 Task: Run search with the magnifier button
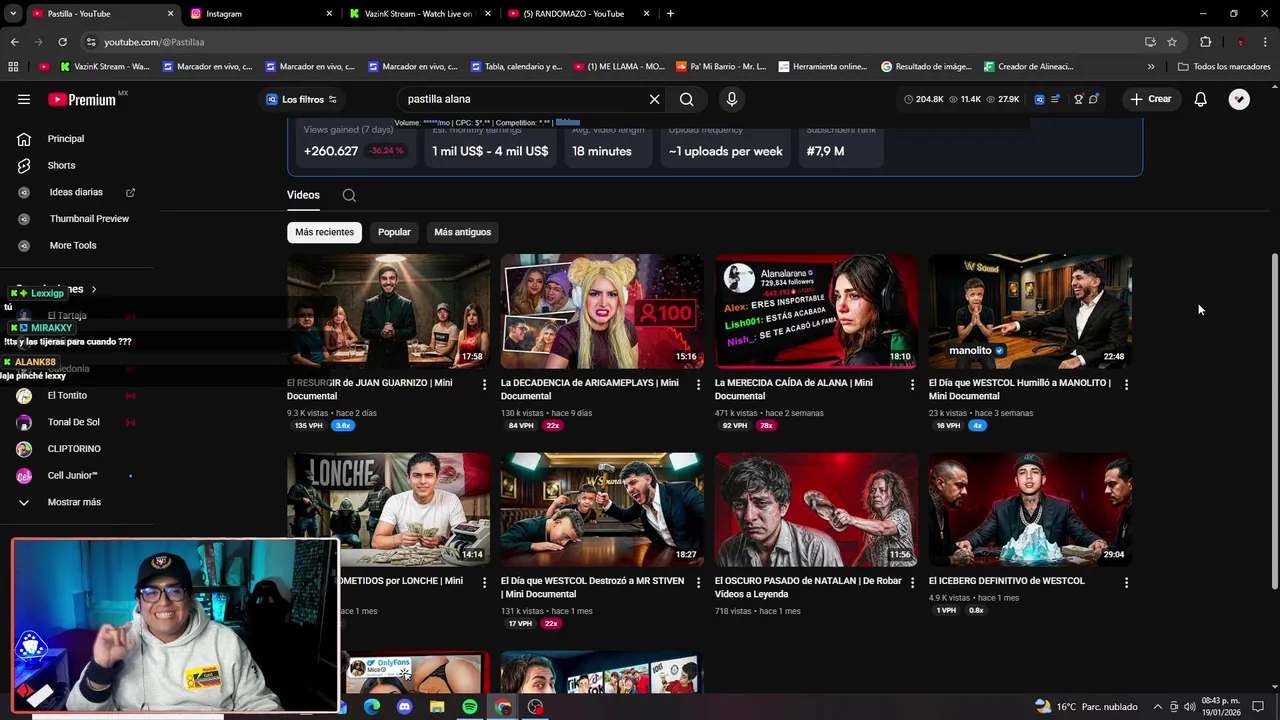click(x=686, y=99)
